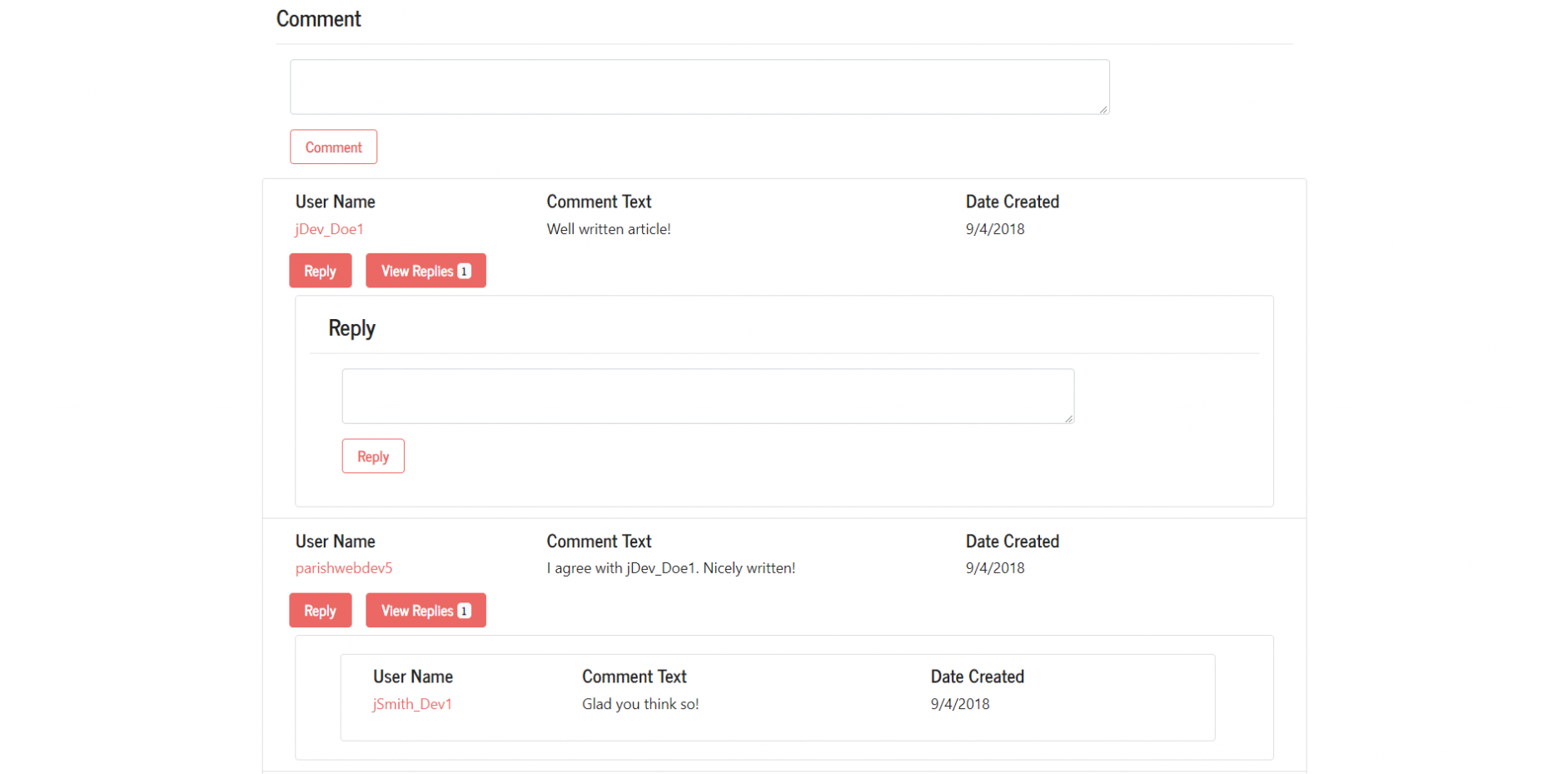Click the red Reply button under parishwebdev5's comment
The width and height of the screenshot is (1568, 774).
(x=320, y=611)
